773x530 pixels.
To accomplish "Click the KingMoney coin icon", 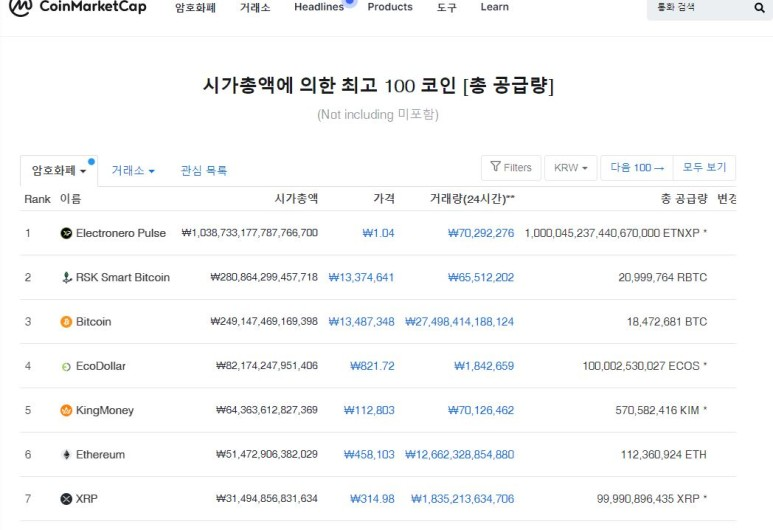I will pos(66,410).
